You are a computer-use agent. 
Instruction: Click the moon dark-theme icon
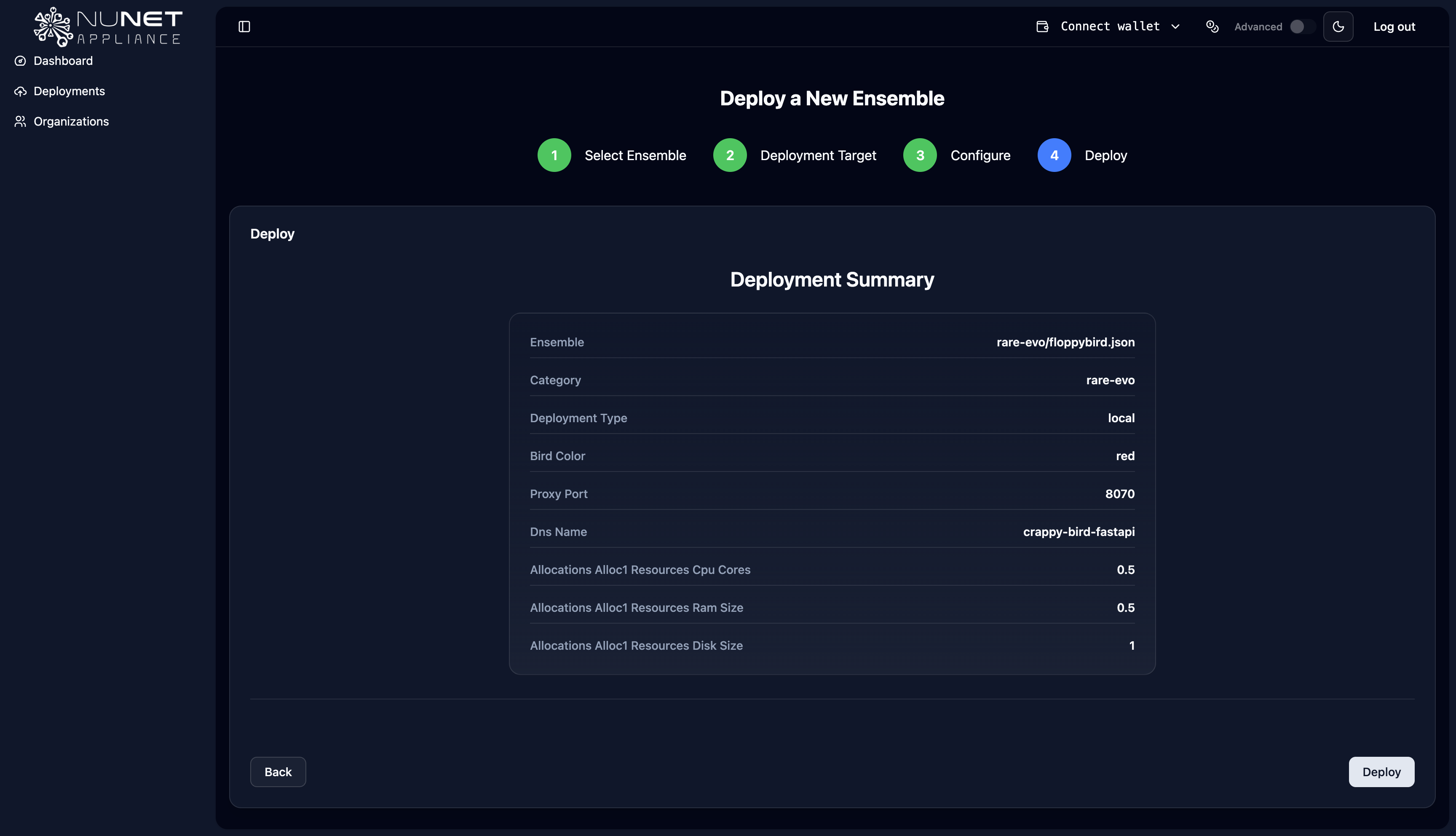(x=1338, y=27)
